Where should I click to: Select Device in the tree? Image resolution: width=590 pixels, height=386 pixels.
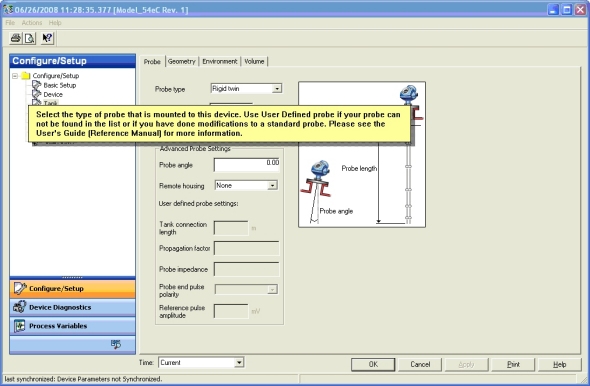[x=53, y=94]
